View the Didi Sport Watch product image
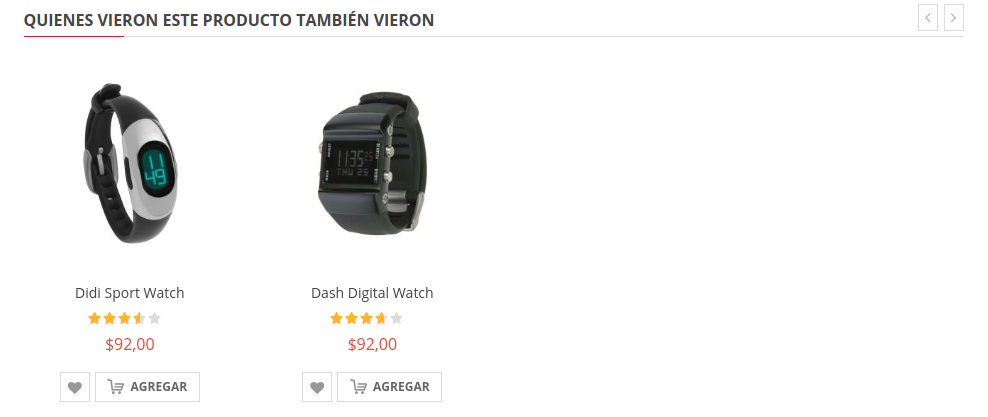Viewport: 988px width, 417px height. click(130, 163)
